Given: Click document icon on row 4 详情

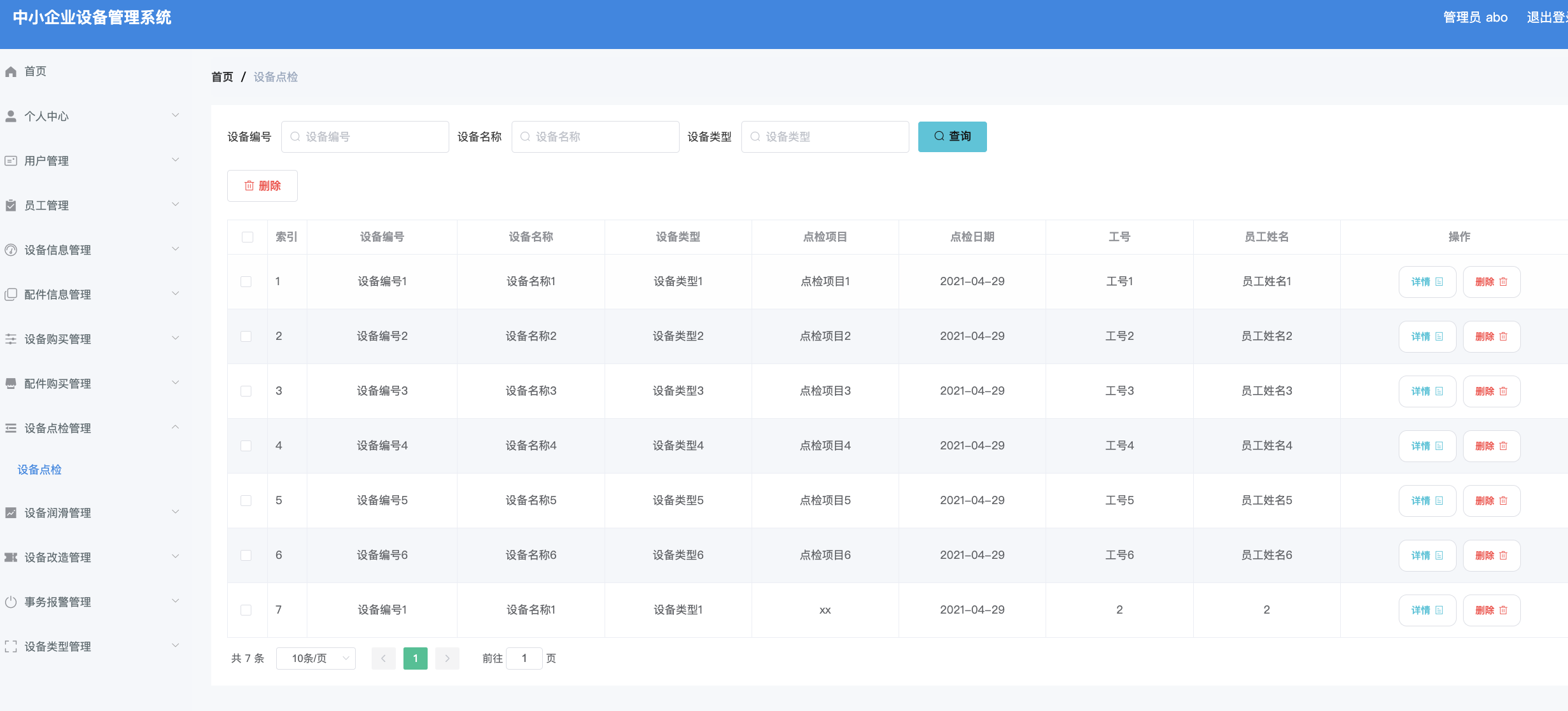Looking at the screenshot, I should tap(1439, 446).
